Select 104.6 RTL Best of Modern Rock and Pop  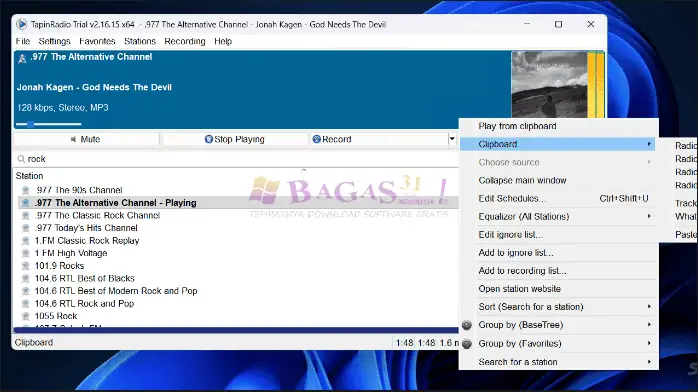(238, 291)
